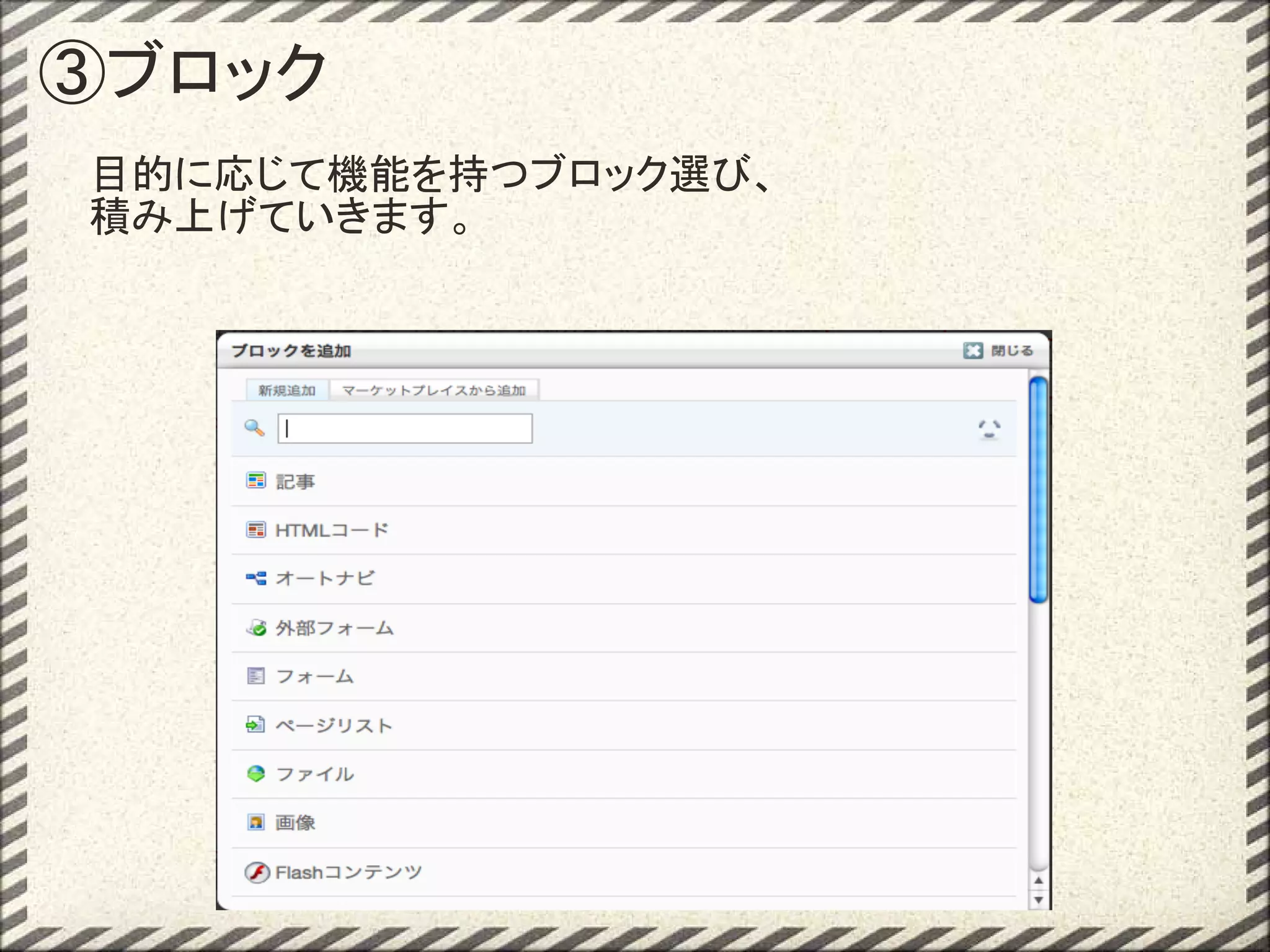
Task: Click the HTMLコード block icon
Action: [x=255, y=529]
